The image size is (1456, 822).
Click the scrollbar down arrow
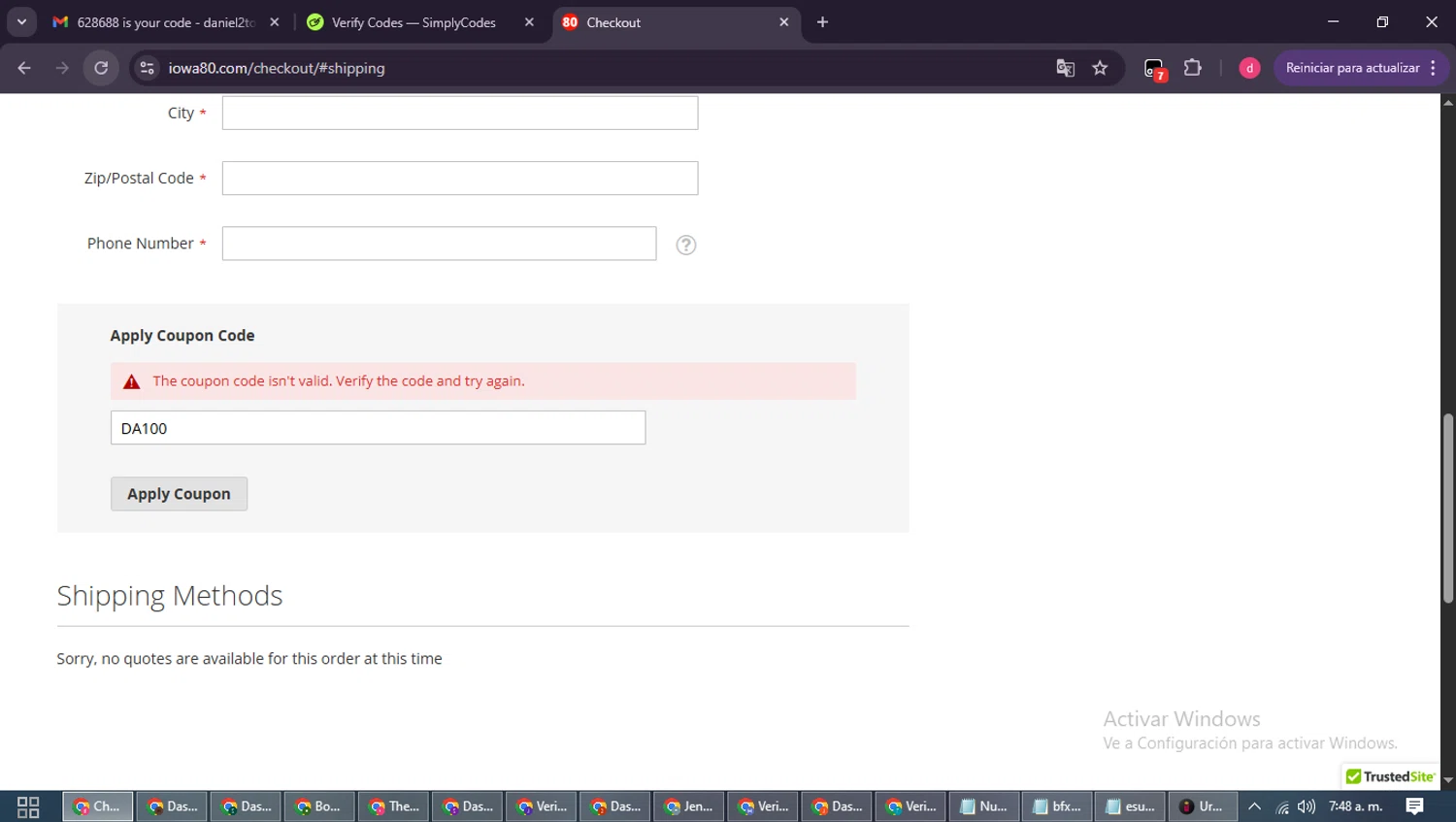(1448, 780)
